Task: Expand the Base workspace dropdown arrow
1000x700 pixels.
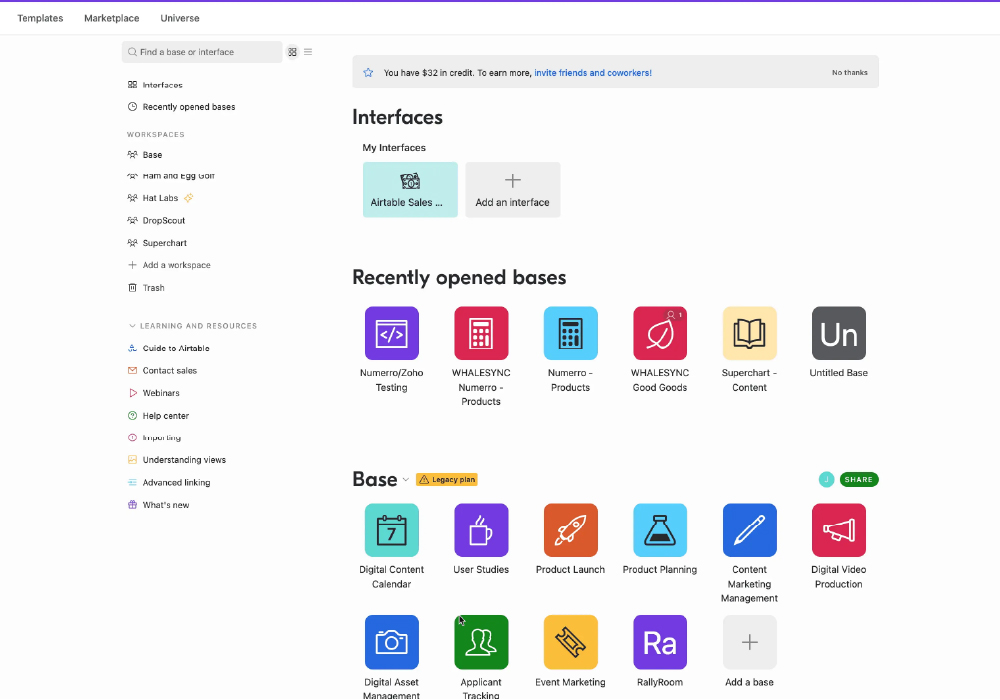Action: 406,480
